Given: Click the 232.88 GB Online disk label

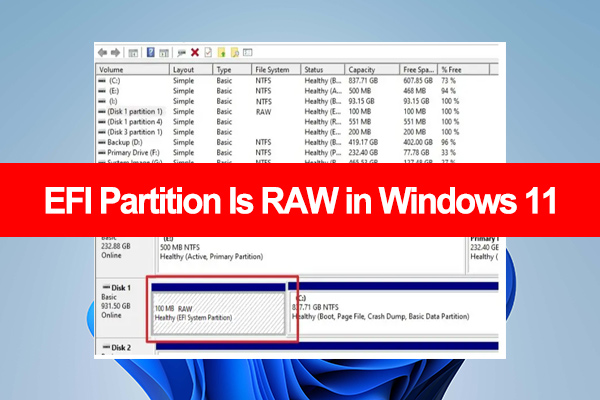Looking at the screenshot, I should coord(116,251).
